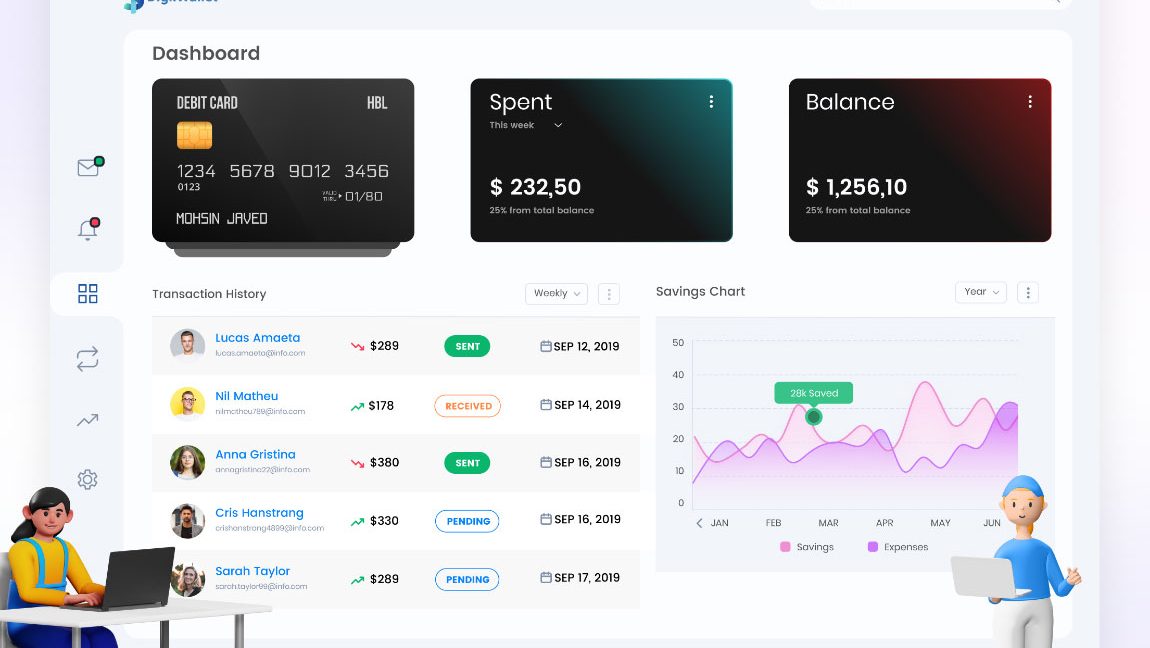Click the MAY label on chart axis

pyautogui.click(x=940, y=523)
